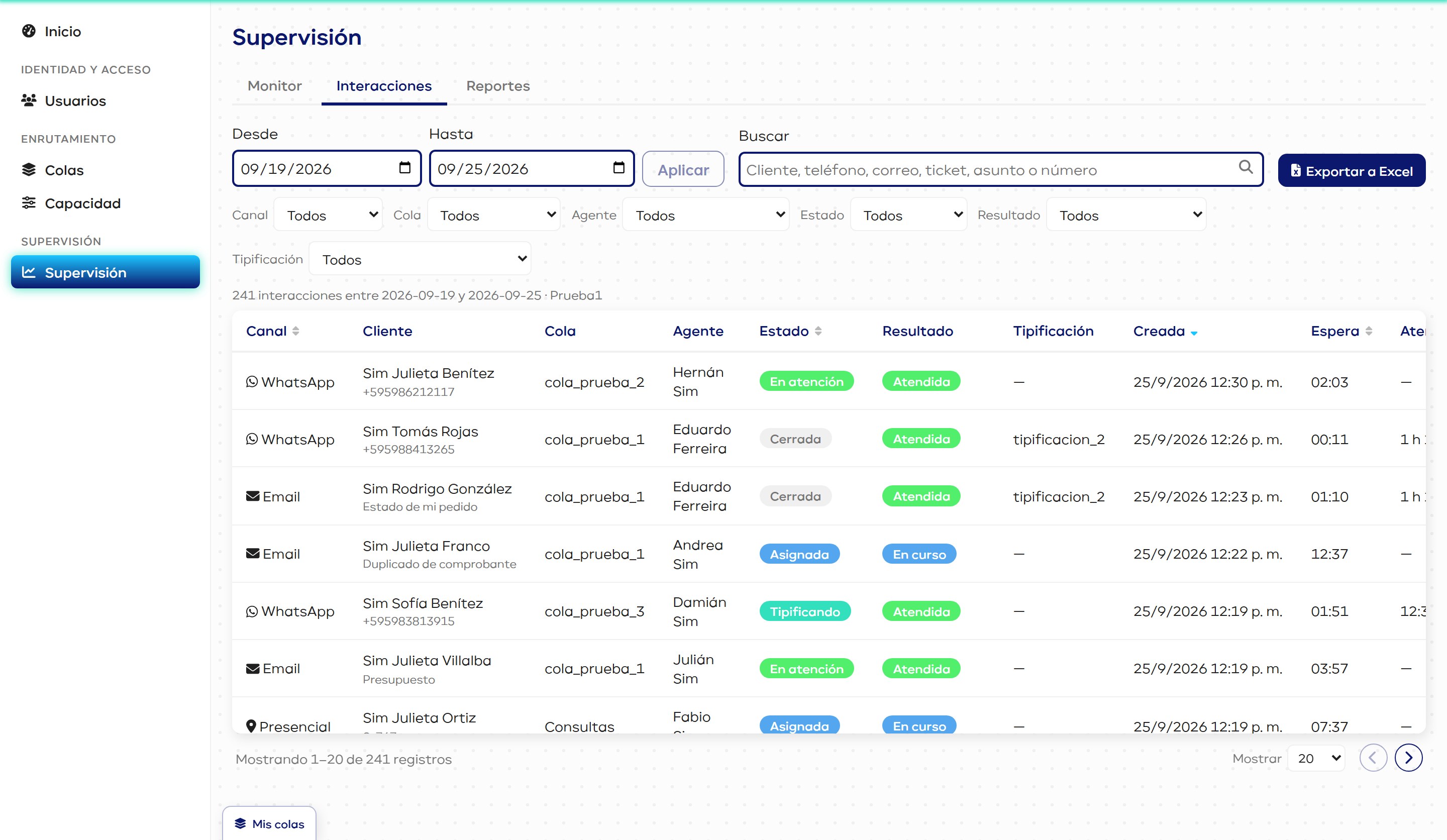Screen dimensions: 1447x840
Task: Switch to the Monitor tab
Action: point(274,86)
